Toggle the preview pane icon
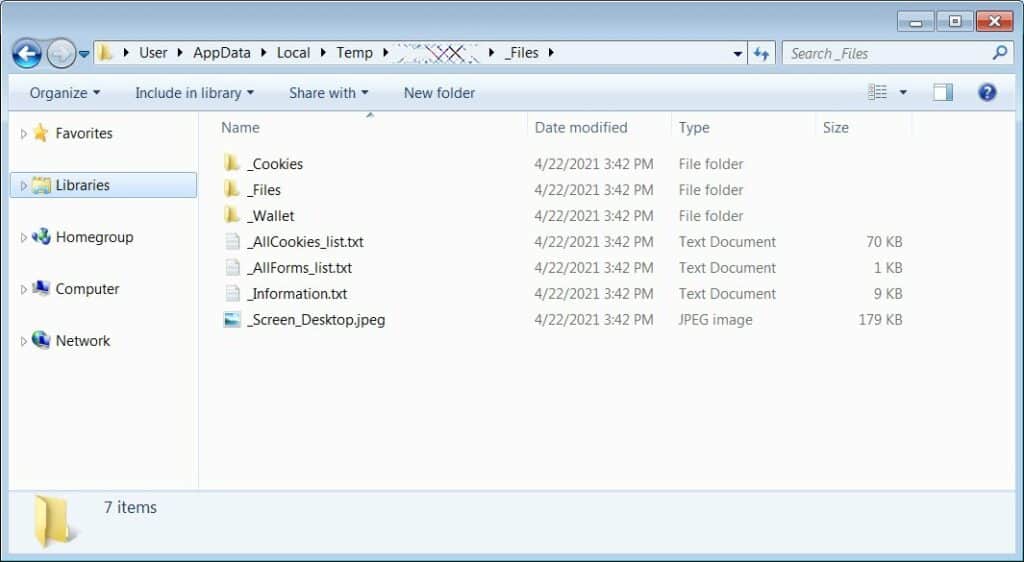 pyautogui.click(x=942, y=92)
